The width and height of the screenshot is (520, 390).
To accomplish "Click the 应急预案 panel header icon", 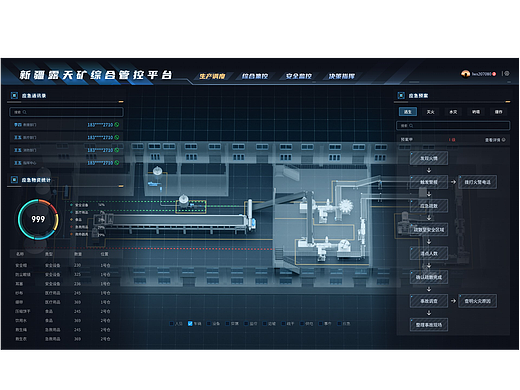I will coord(401,96).
